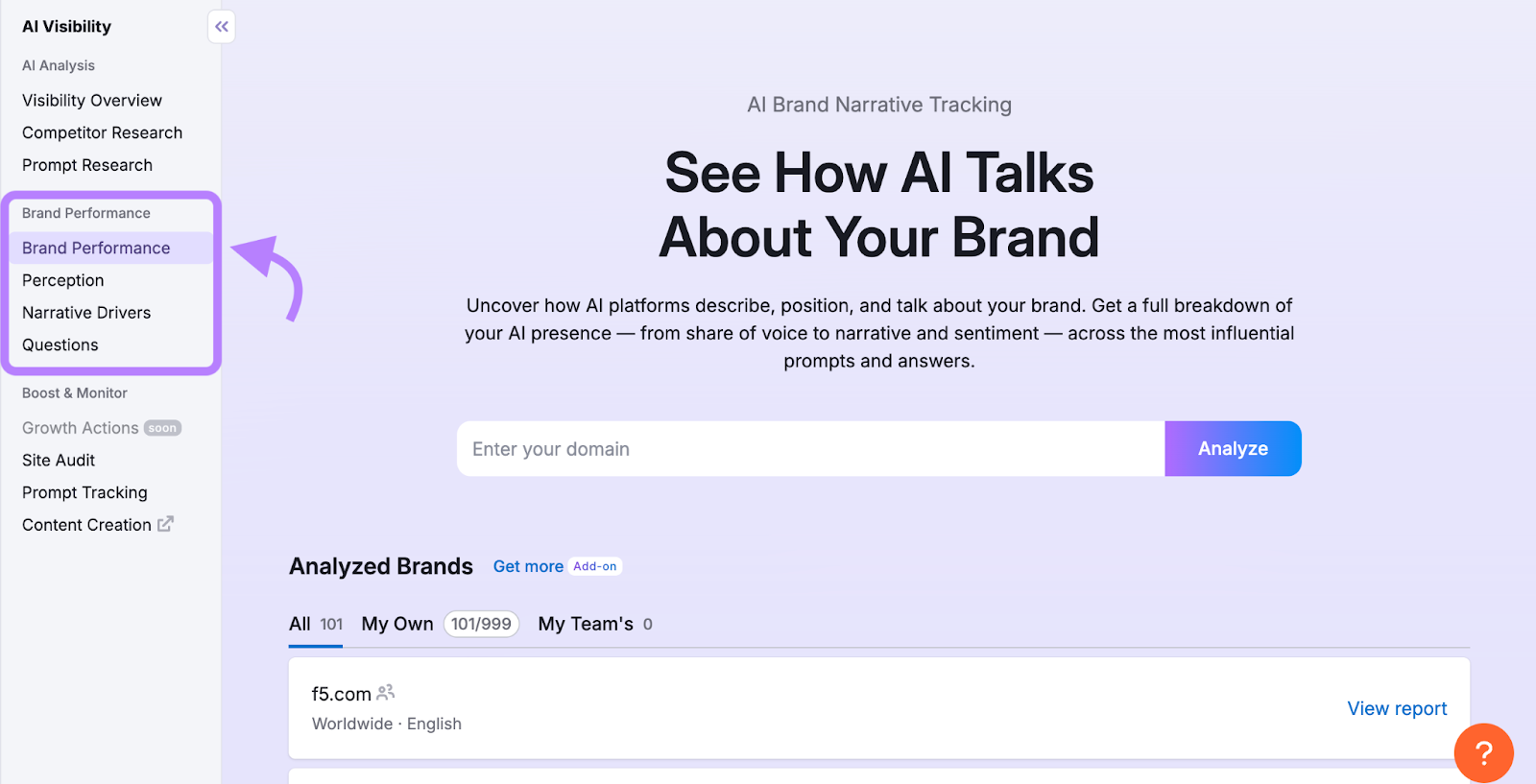The image size is (1536, 784).
Task: Click the Enter your domain field
Action: [809, 448]
